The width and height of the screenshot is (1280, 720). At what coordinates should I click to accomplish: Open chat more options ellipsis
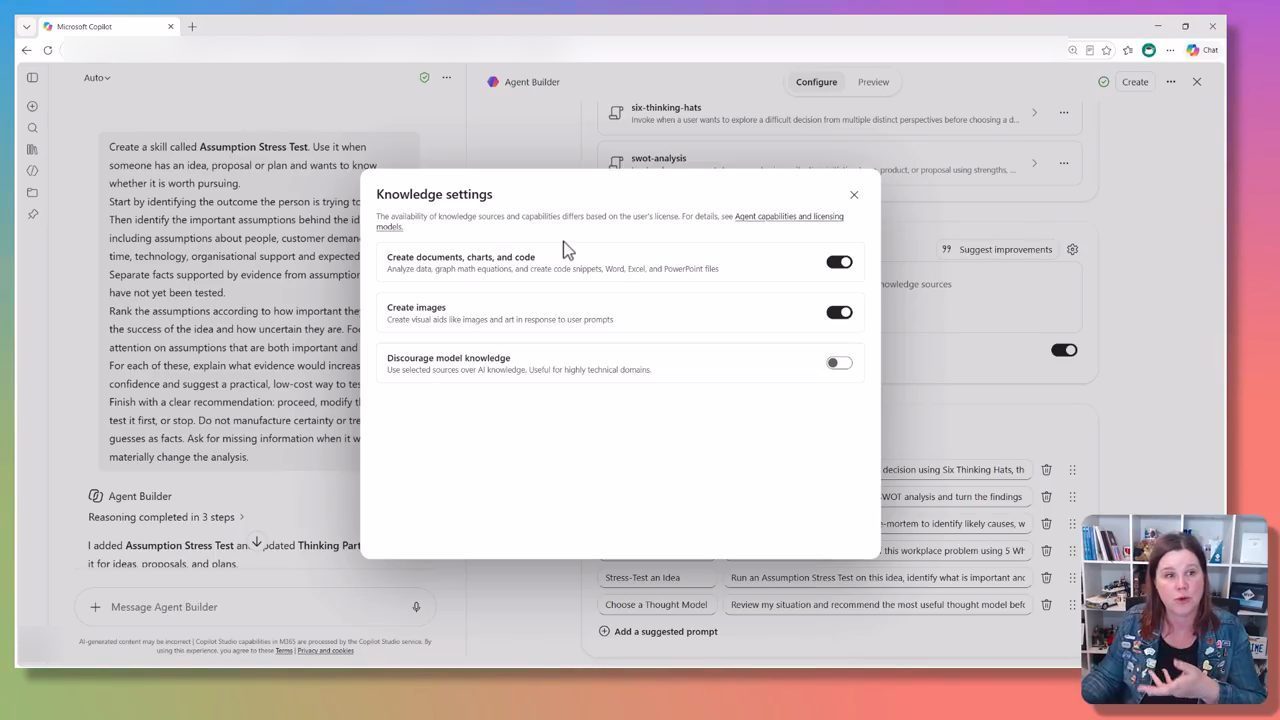[447, 77]
